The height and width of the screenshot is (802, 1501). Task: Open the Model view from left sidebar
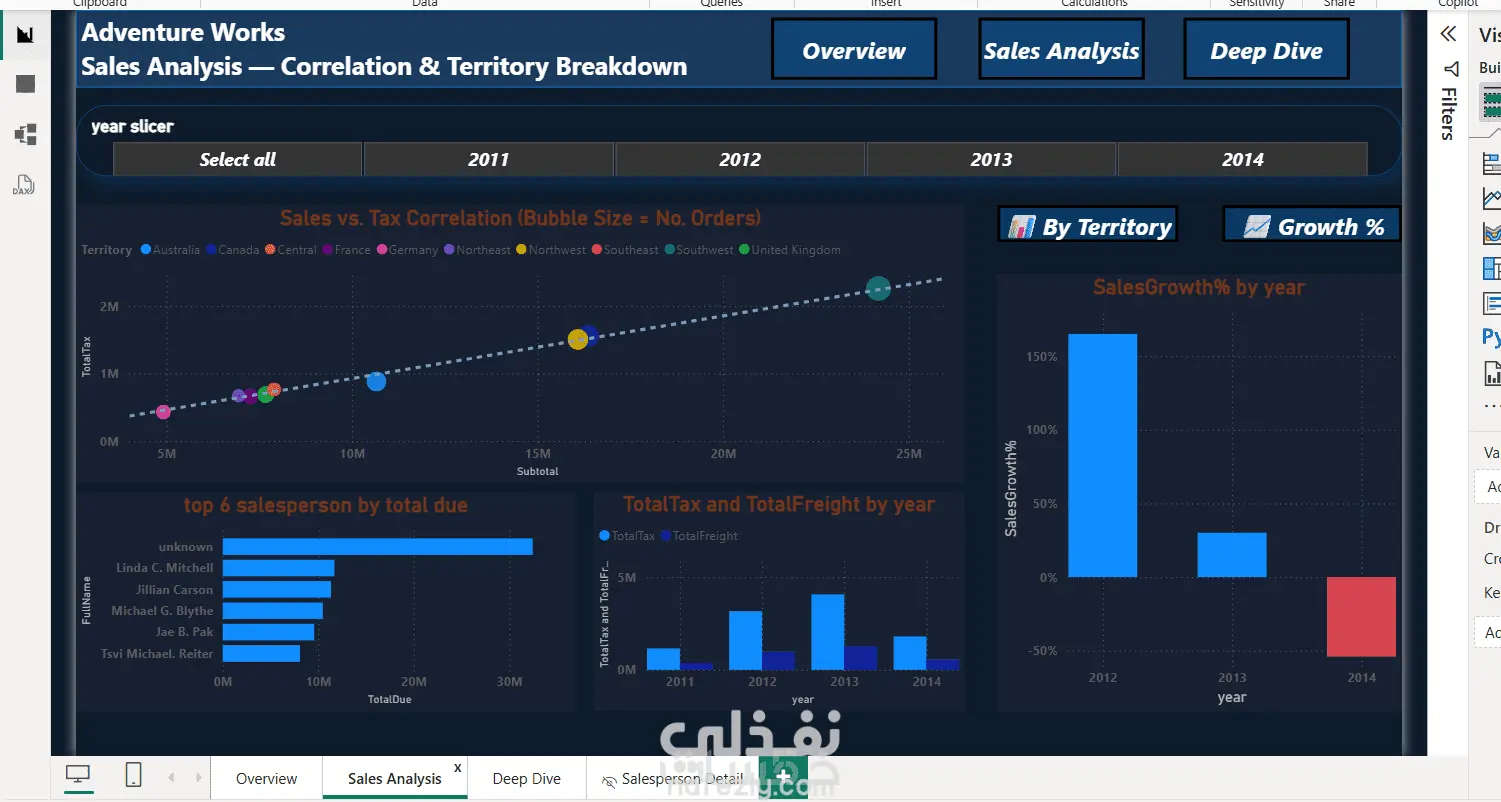25,134
